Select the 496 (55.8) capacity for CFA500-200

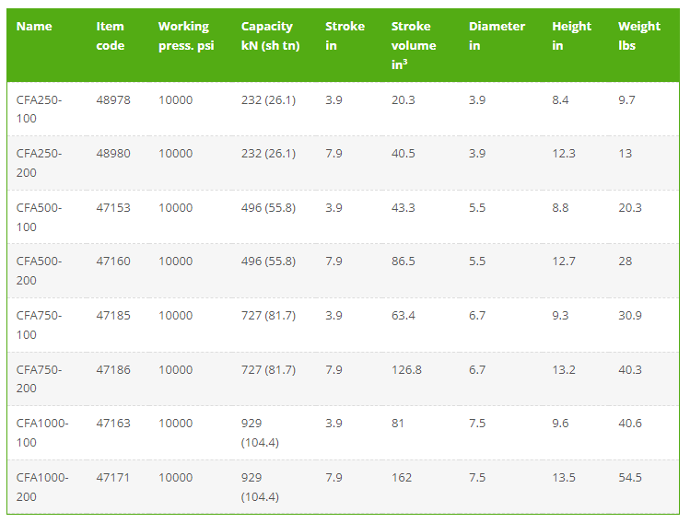coord(268,261)
